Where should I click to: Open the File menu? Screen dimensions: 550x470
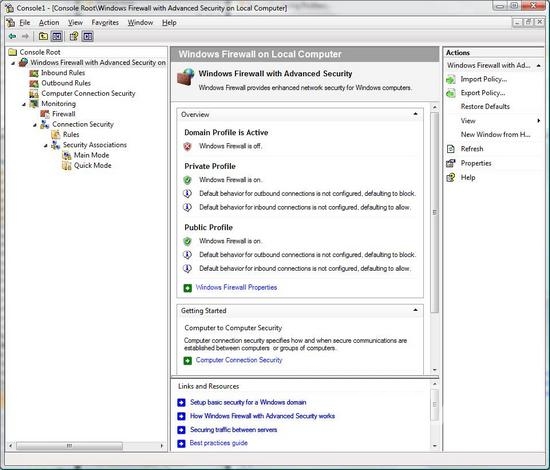click(25, 23)
